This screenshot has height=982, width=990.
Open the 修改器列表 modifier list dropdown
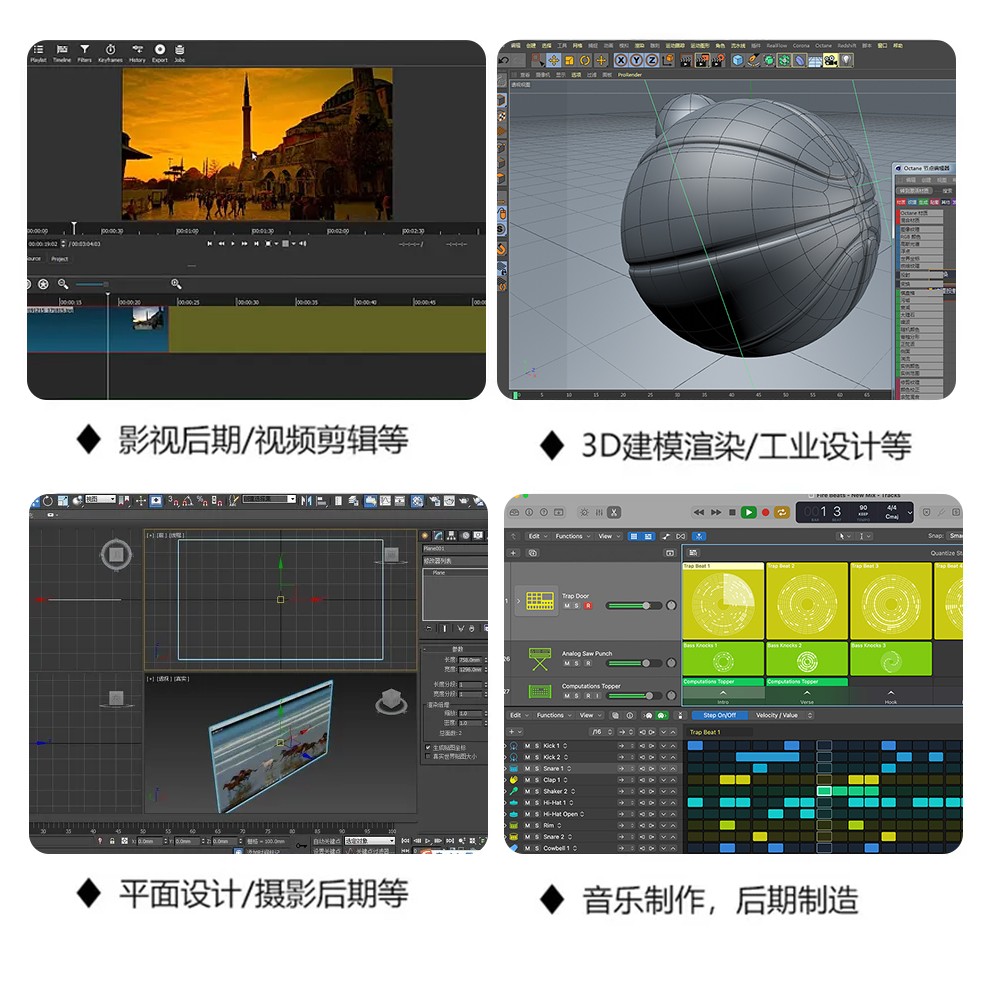click(x=455, y=561)
